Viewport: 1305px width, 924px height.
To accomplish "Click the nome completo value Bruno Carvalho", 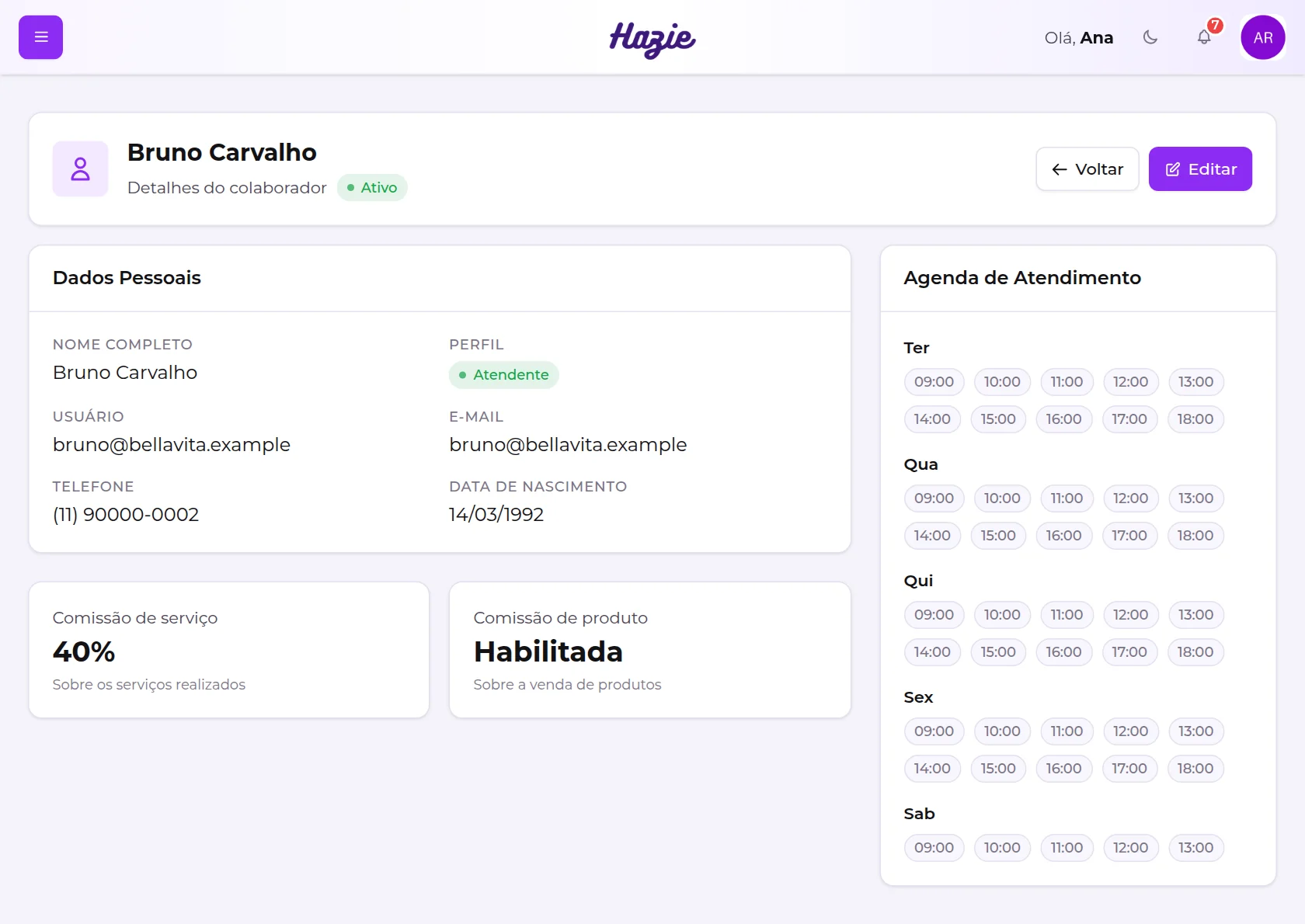I will pyautogui.click(x=125, y=372).
